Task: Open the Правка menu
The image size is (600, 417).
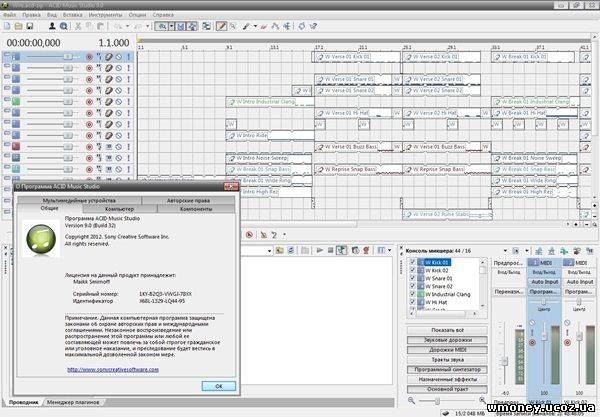Action: 31,15
